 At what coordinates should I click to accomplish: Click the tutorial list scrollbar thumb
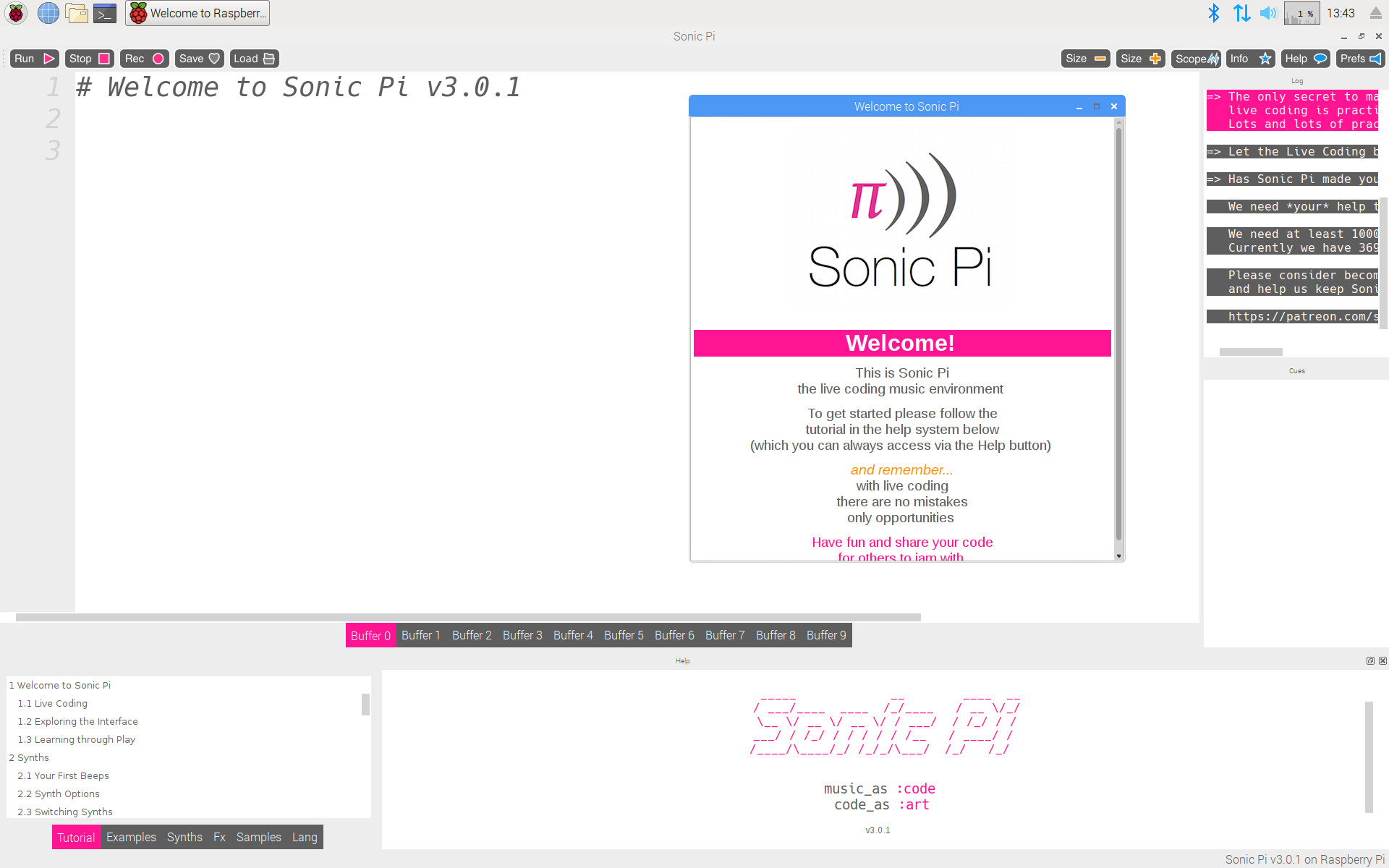click(x=365, y=704)
